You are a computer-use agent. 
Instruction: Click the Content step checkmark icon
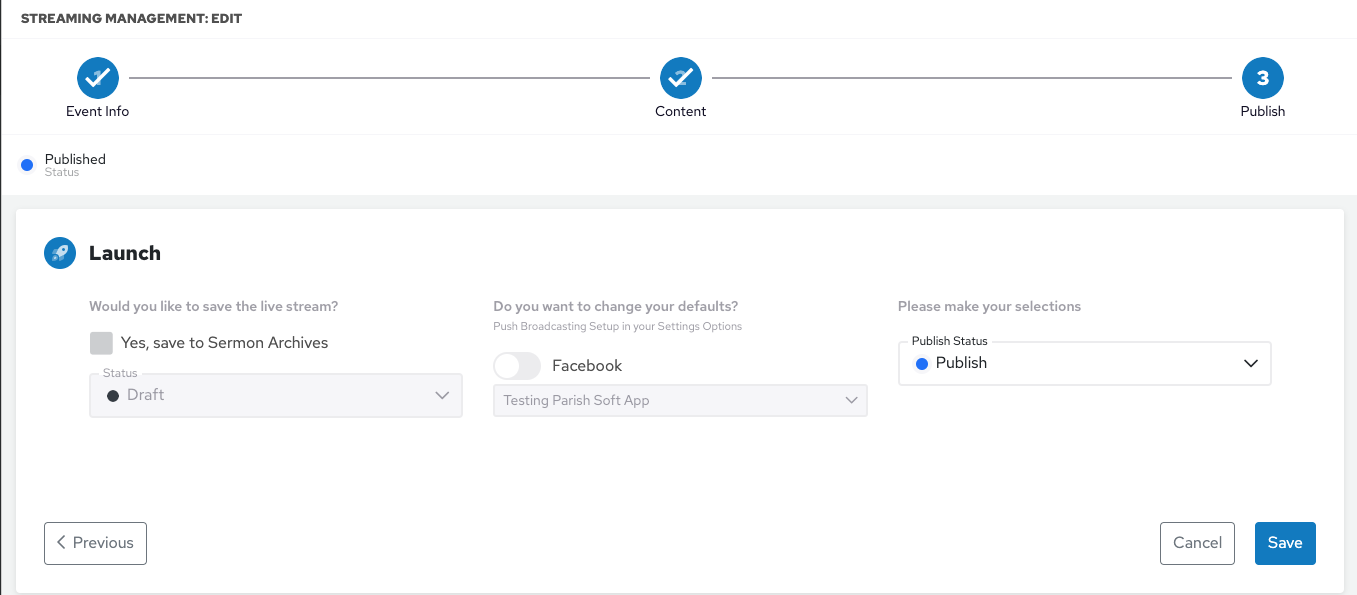[681, 78]
